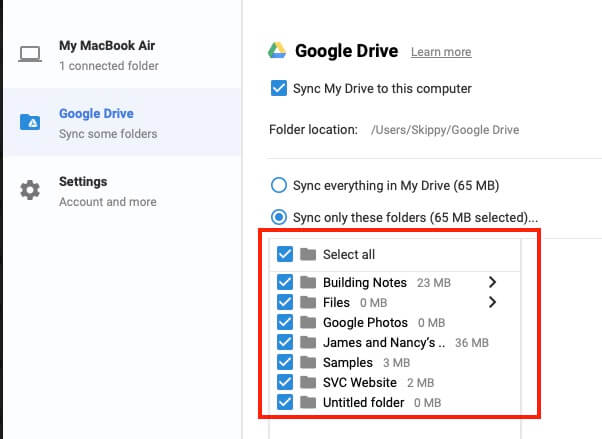Click the laptop icon beside My MacBook Air

[30, 54]
